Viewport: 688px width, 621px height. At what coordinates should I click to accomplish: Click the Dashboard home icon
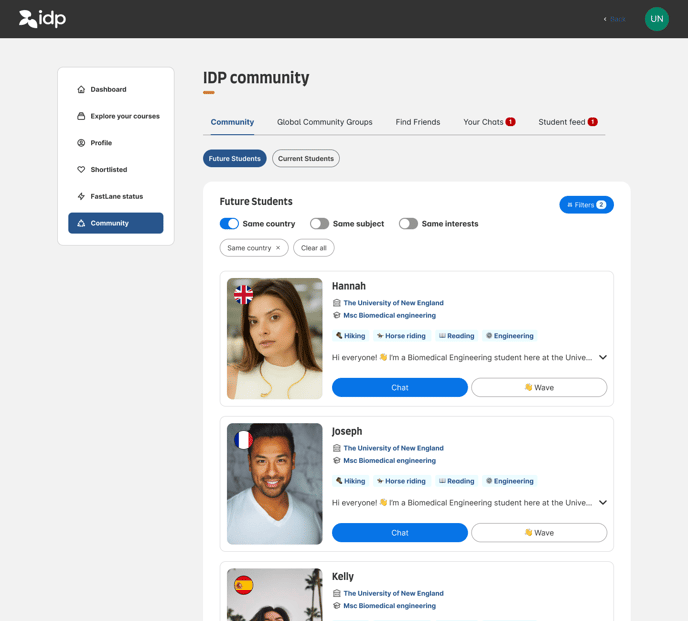click(x=81, y=90)
